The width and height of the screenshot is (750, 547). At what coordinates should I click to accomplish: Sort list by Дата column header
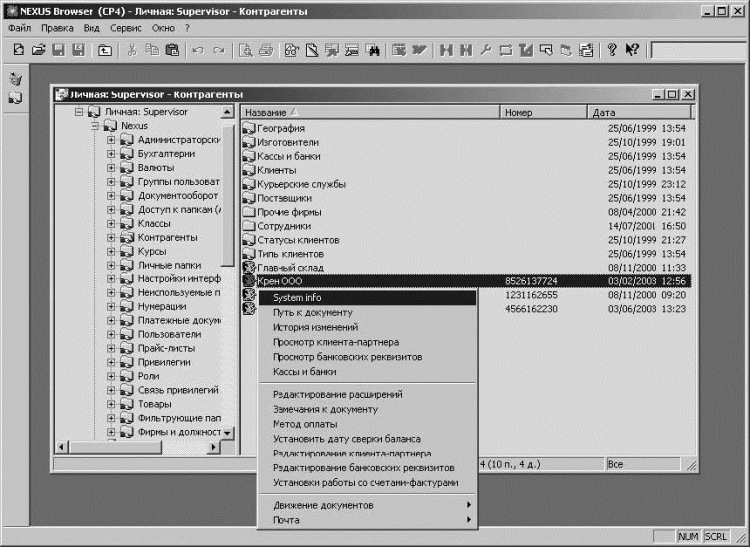coord(639,112)
